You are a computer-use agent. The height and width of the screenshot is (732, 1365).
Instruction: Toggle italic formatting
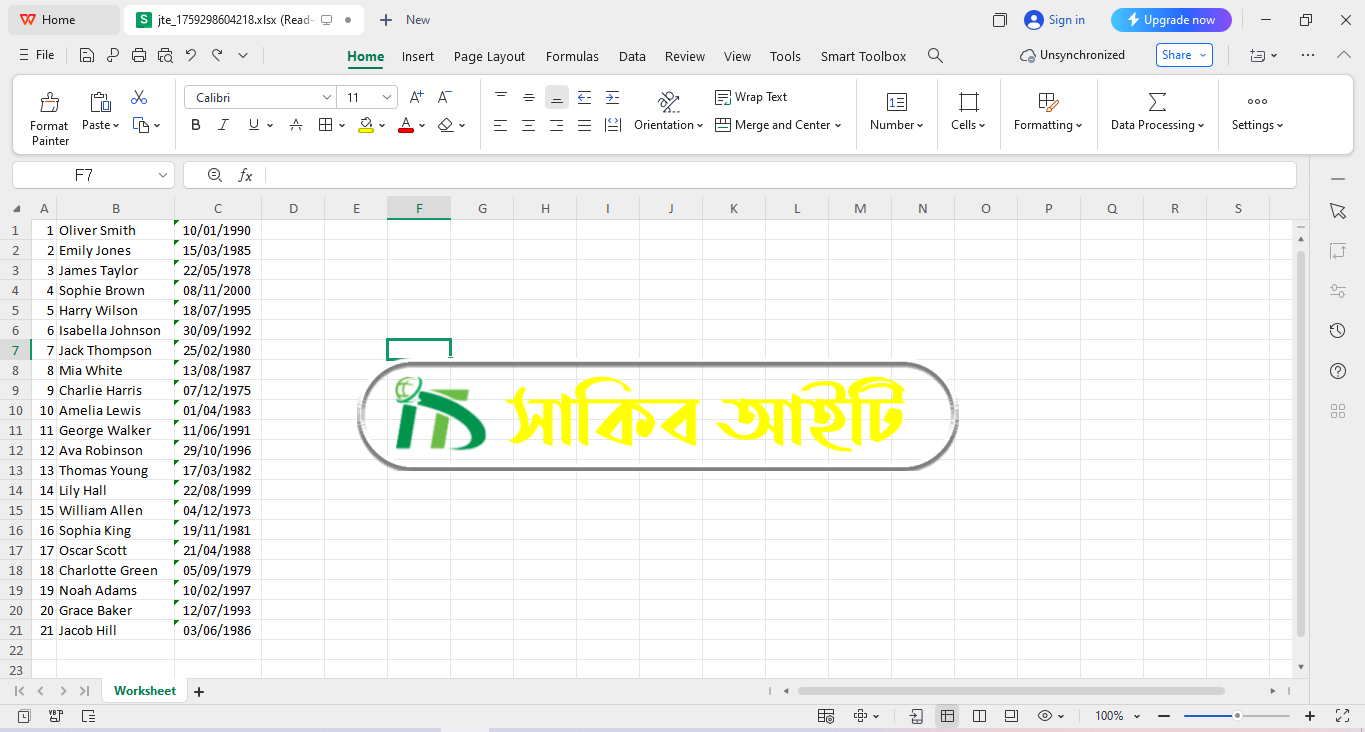pyautogui.click(x=223, y=125)
